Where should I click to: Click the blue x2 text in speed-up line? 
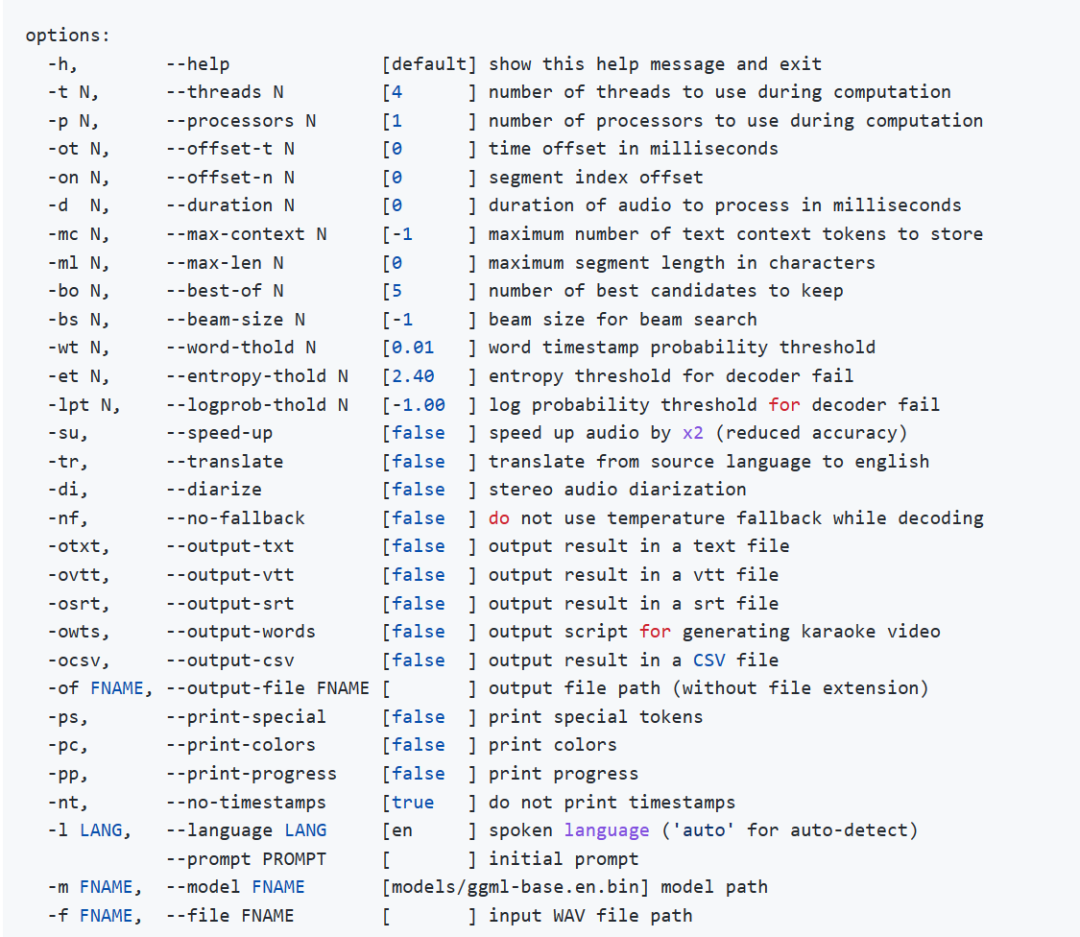[693, 433]
